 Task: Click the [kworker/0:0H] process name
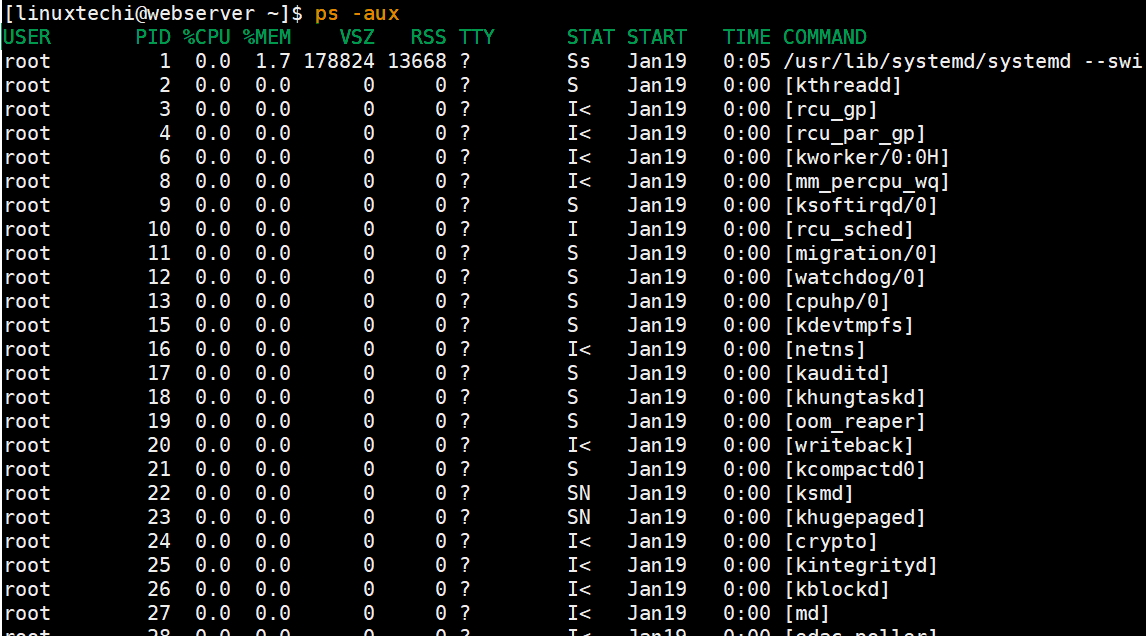tap(867, 157)
